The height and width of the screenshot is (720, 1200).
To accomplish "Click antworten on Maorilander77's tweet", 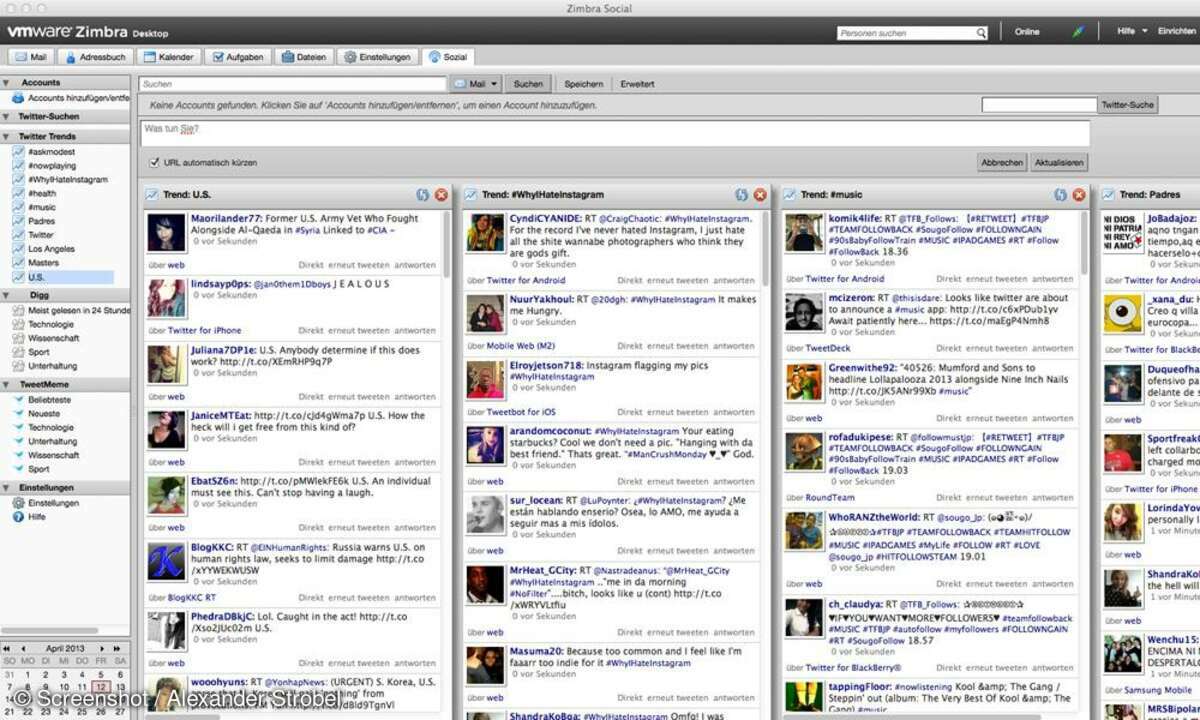I will click(x=416, y=265).
